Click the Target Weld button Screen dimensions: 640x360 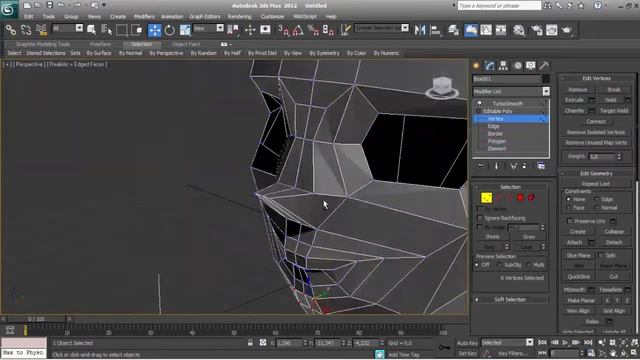[x=614, y=111]
